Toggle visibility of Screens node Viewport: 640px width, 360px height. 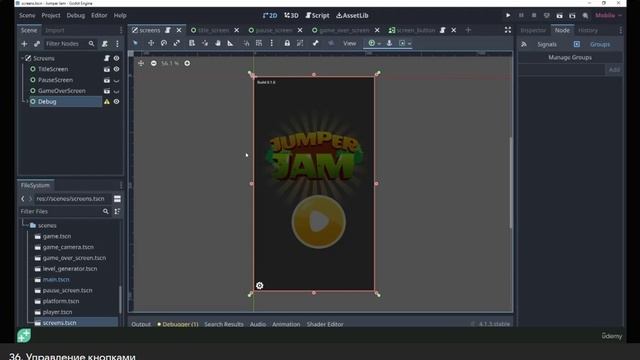point(116,58)
